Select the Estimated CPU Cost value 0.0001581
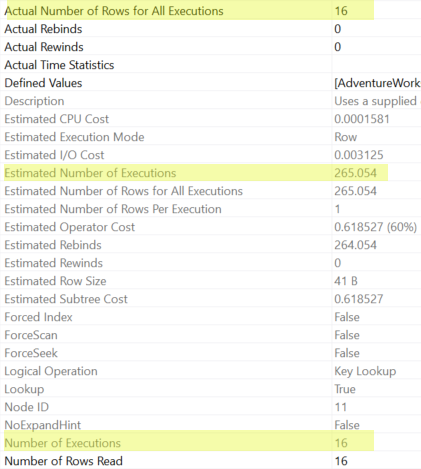421x469 pixels. 362,119
